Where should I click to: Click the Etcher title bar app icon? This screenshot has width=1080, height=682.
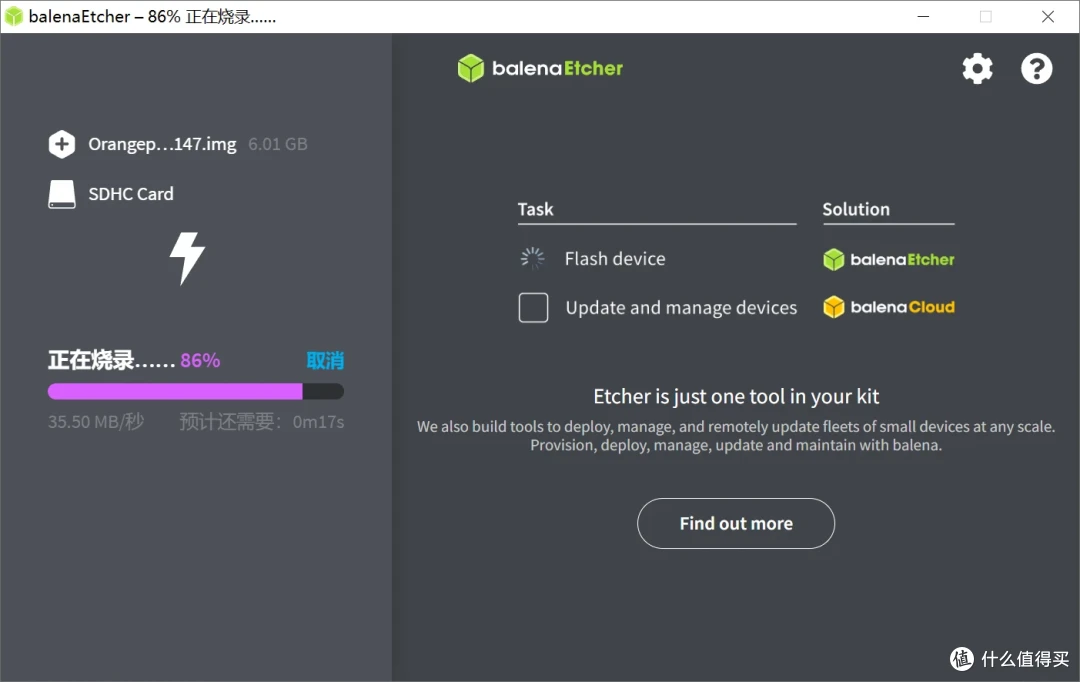point(14,17)
